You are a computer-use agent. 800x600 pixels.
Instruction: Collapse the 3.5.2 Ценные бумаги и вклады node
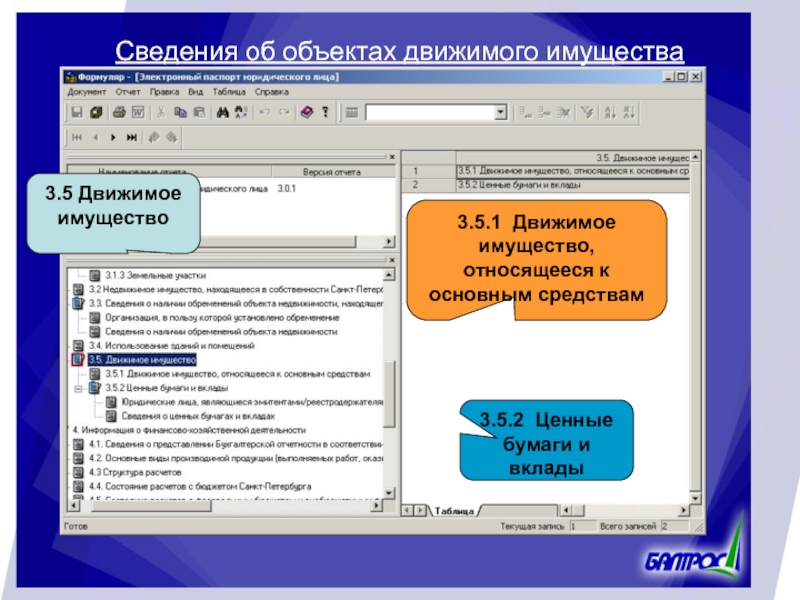[x=78, y=387]
